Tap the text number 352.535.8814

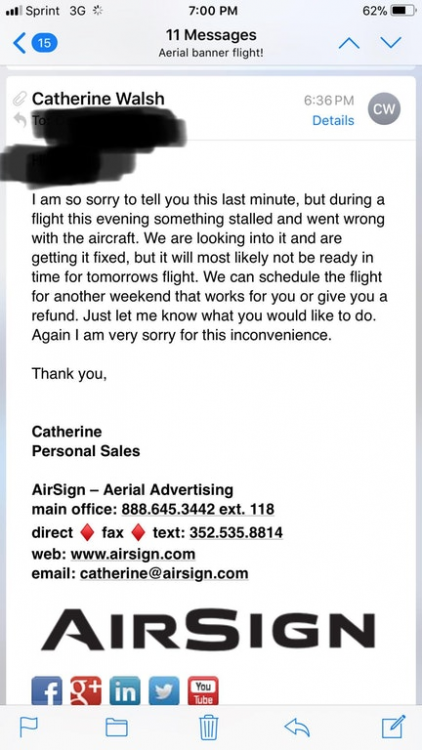(x=236, y=532)
